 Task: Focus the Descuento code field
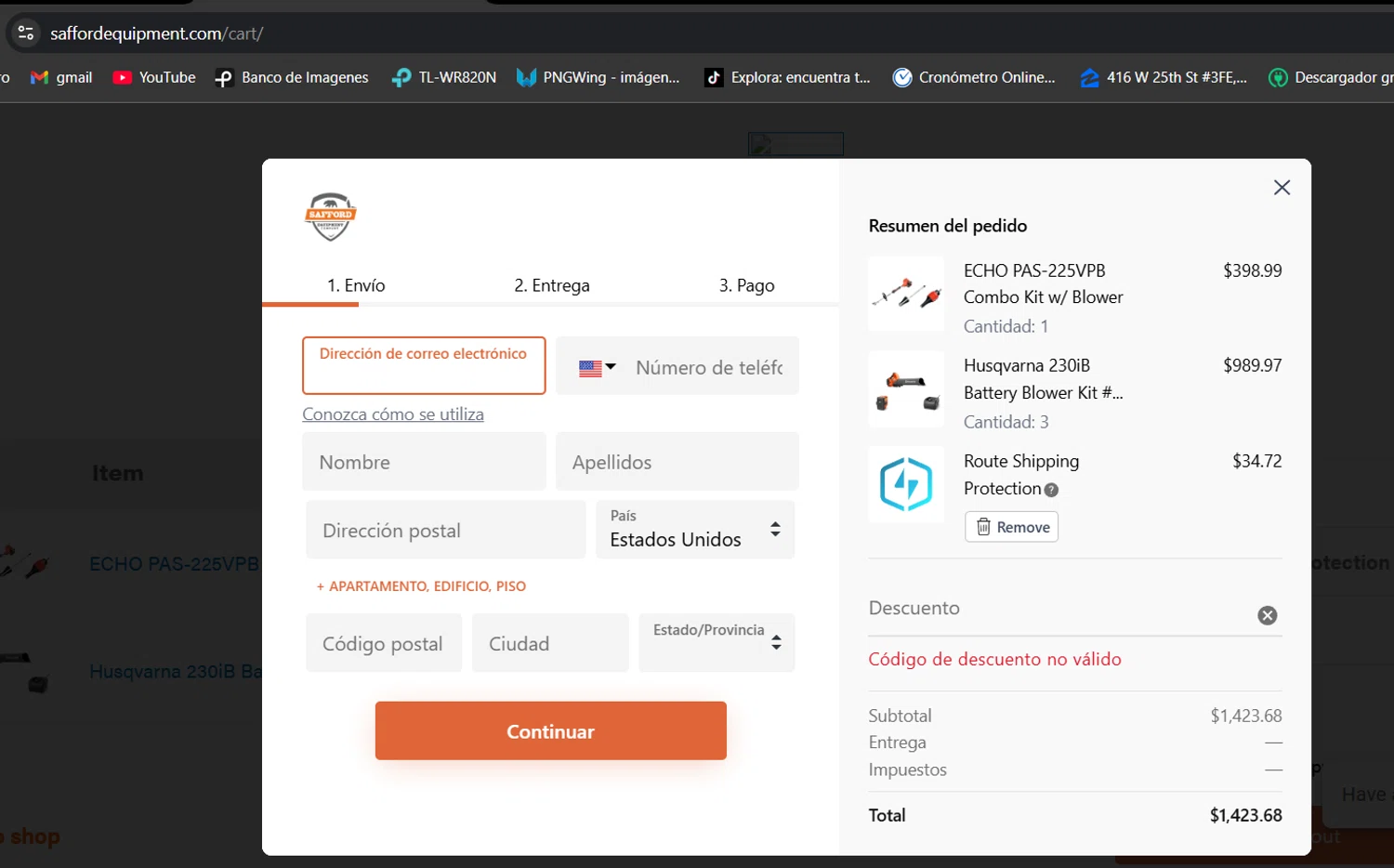pyautogui.click(x=1059, y=609)
